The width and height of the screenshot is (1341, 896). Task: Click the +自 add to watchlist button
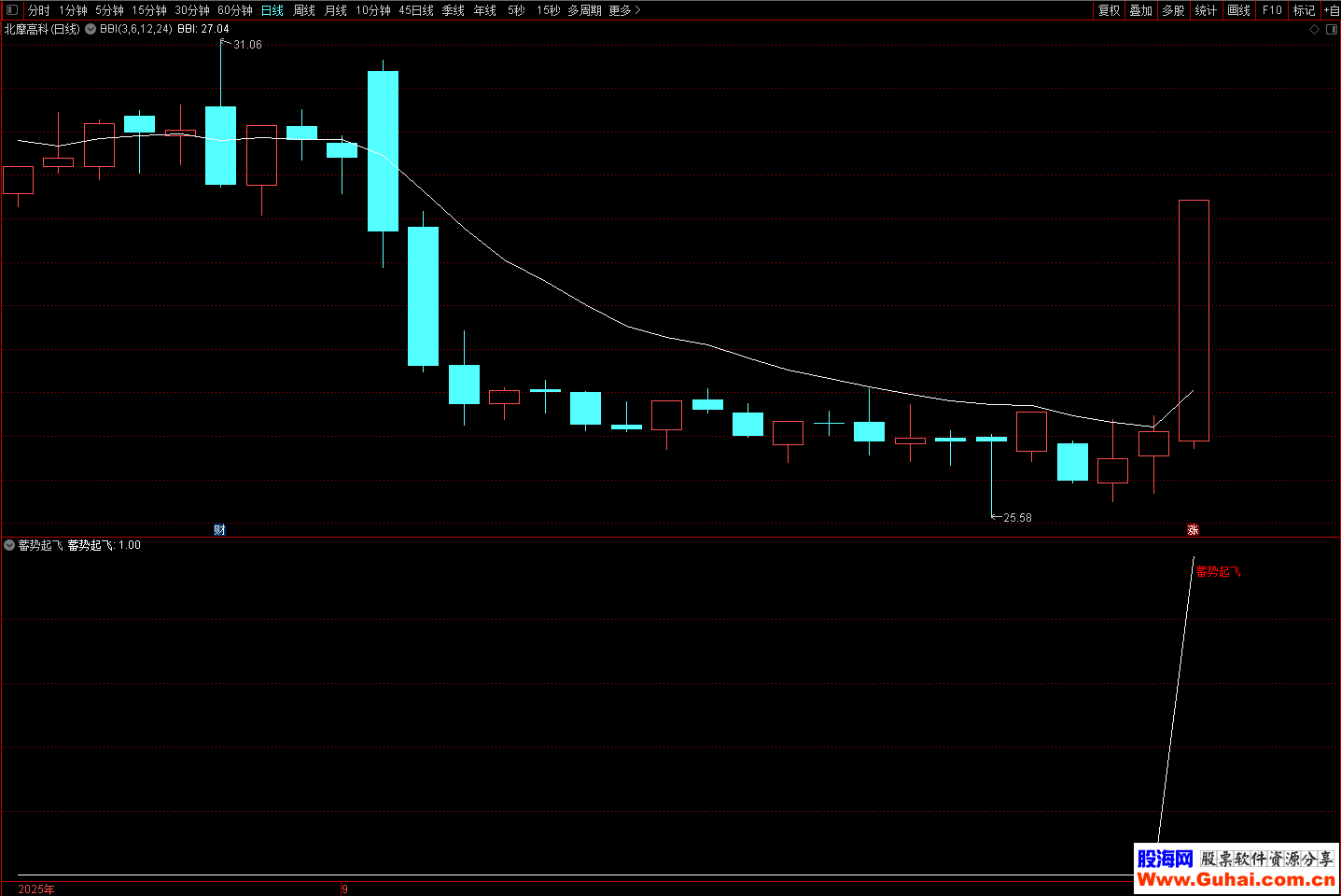[1332, 10]
